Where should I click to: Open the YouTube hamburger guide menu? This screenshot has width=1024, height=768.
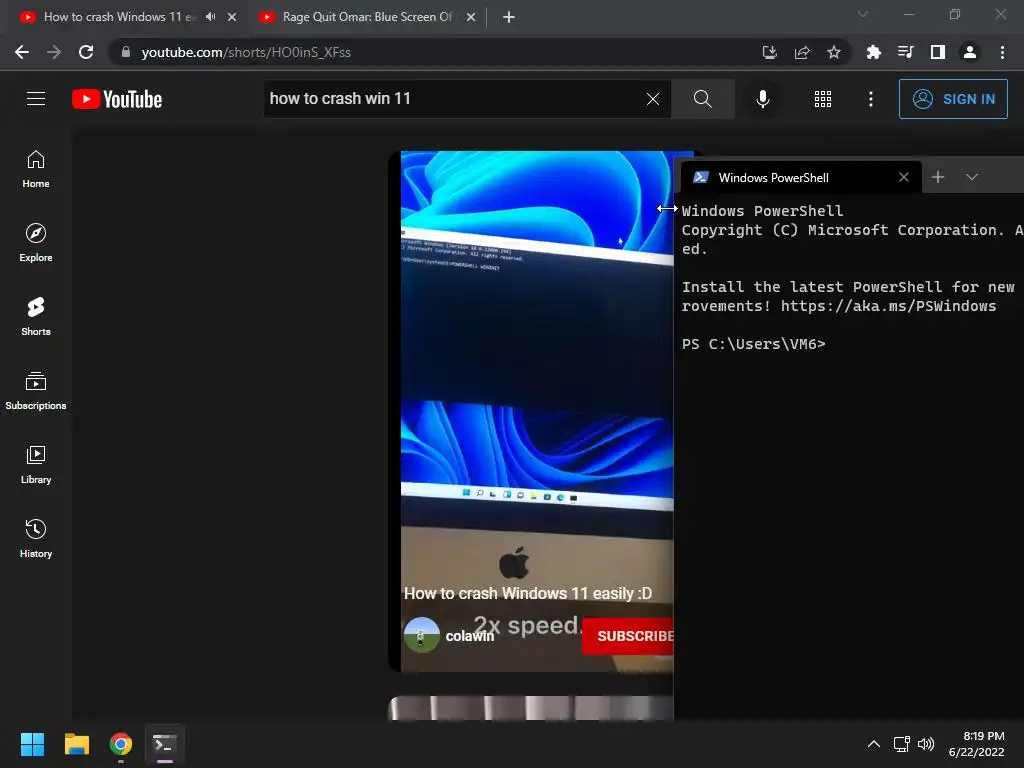[36, 99]
